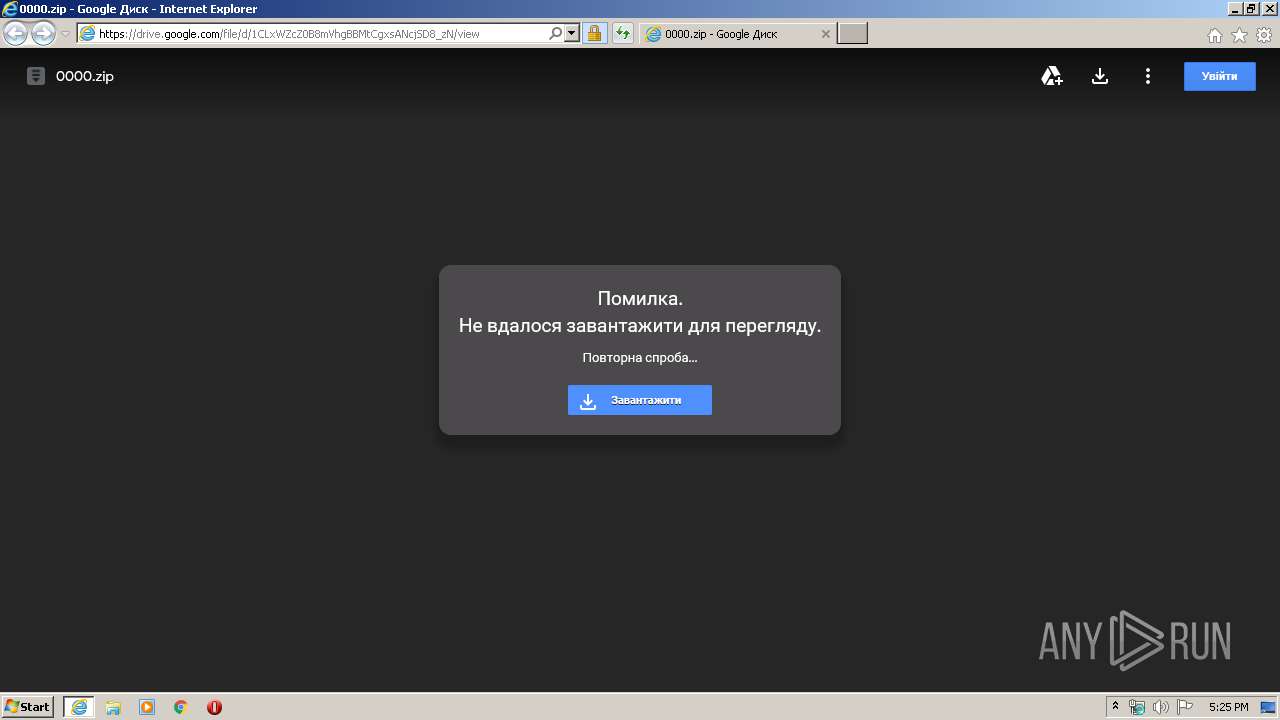Screen dimensions: 1280x720
Task: Open Windows Explorer folder from taskbar
Action: (x=113, y=707)
